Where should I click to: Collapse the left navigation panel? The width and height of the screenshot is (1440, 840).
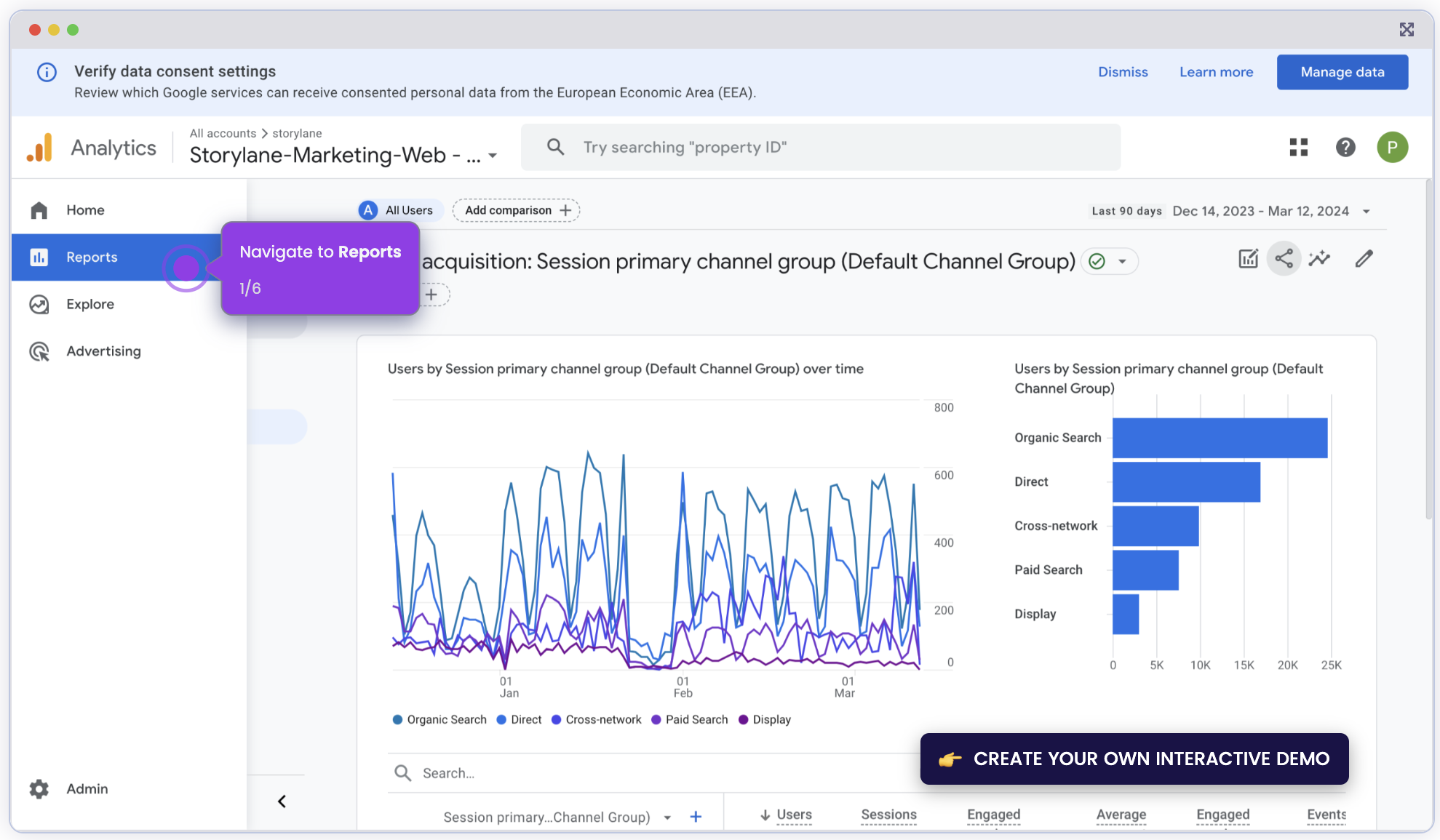point(282,801)
